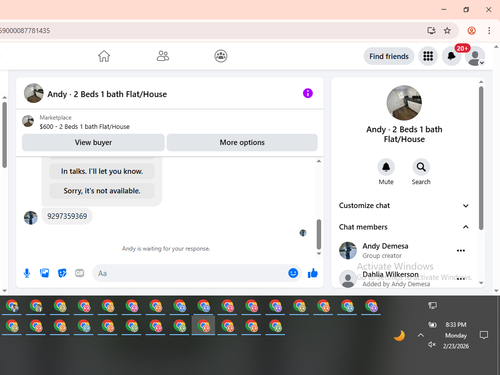Click the phone number message 9297359369
Image resolution: width=500 pixels, height=375 pixels.
point(67,216)
